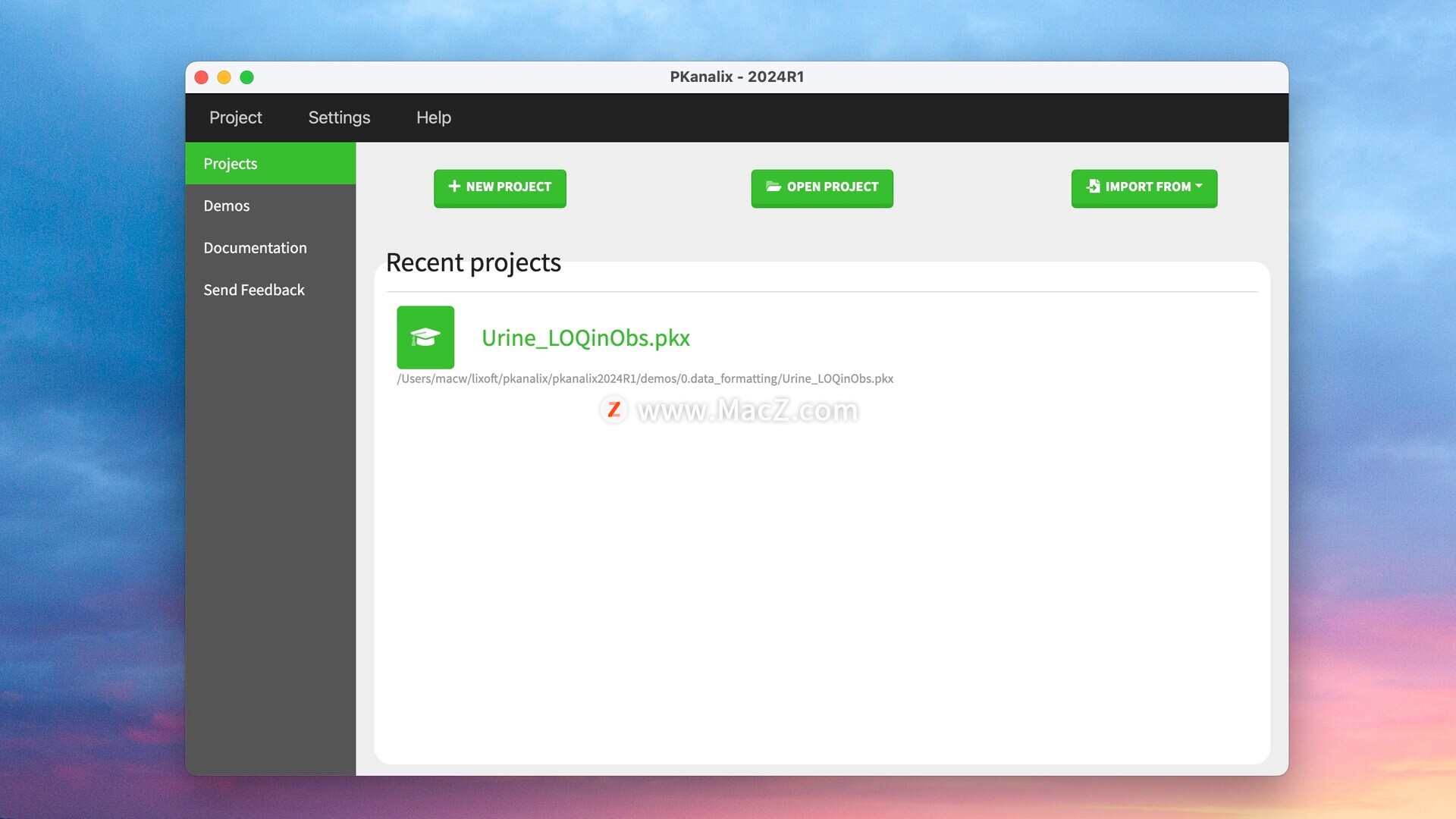Minimize the window using the yellow button
Screen dimensions: 1456x819
click(x=224, y=77)
